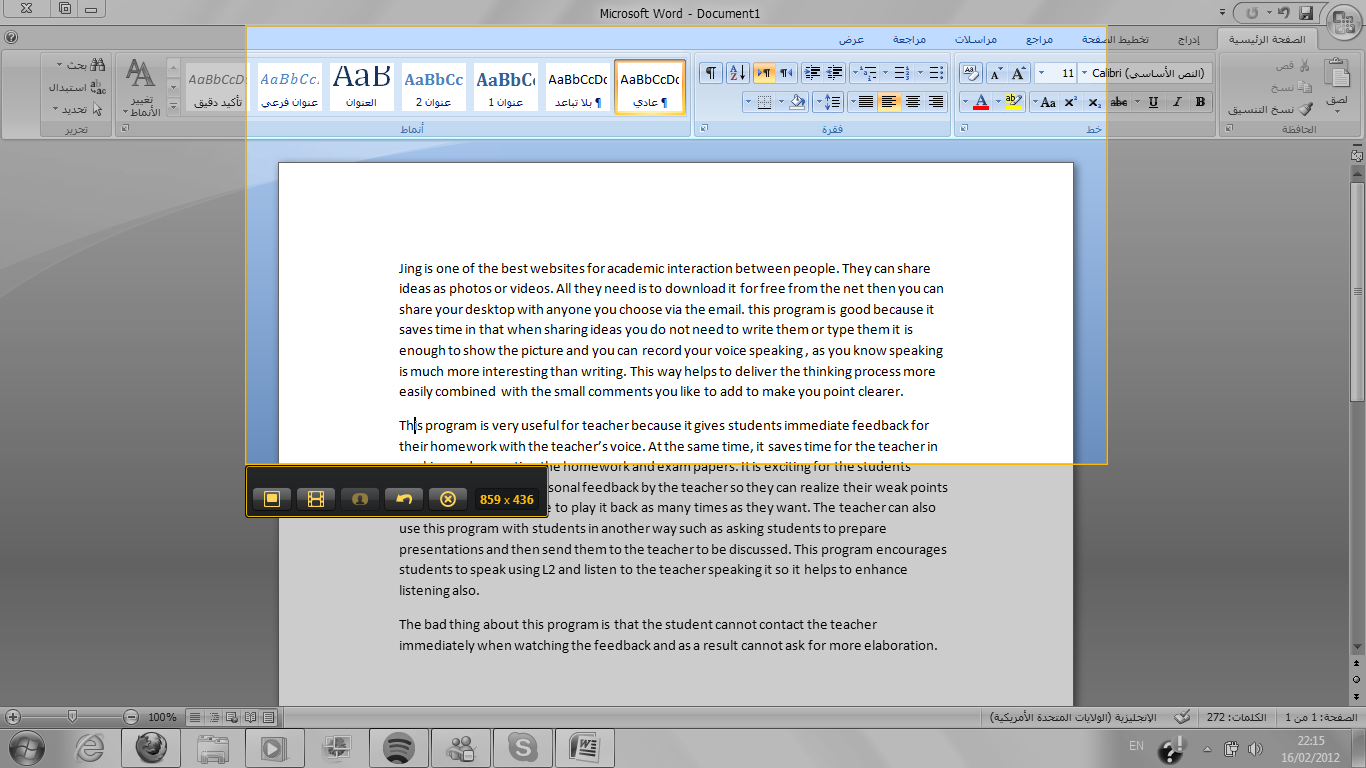The image size is (1366, 768).
Task: Set right-to-left text direction
Action: (x=786, y=73)
